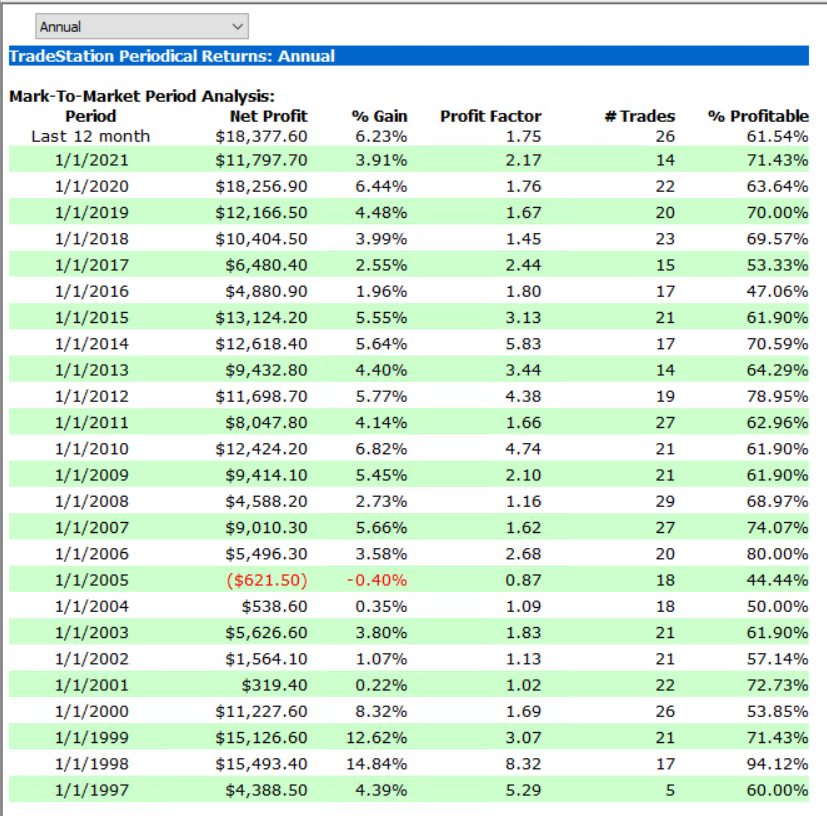Click the # Trades column header
Screen dimensions: 827x816
[639, 116]
